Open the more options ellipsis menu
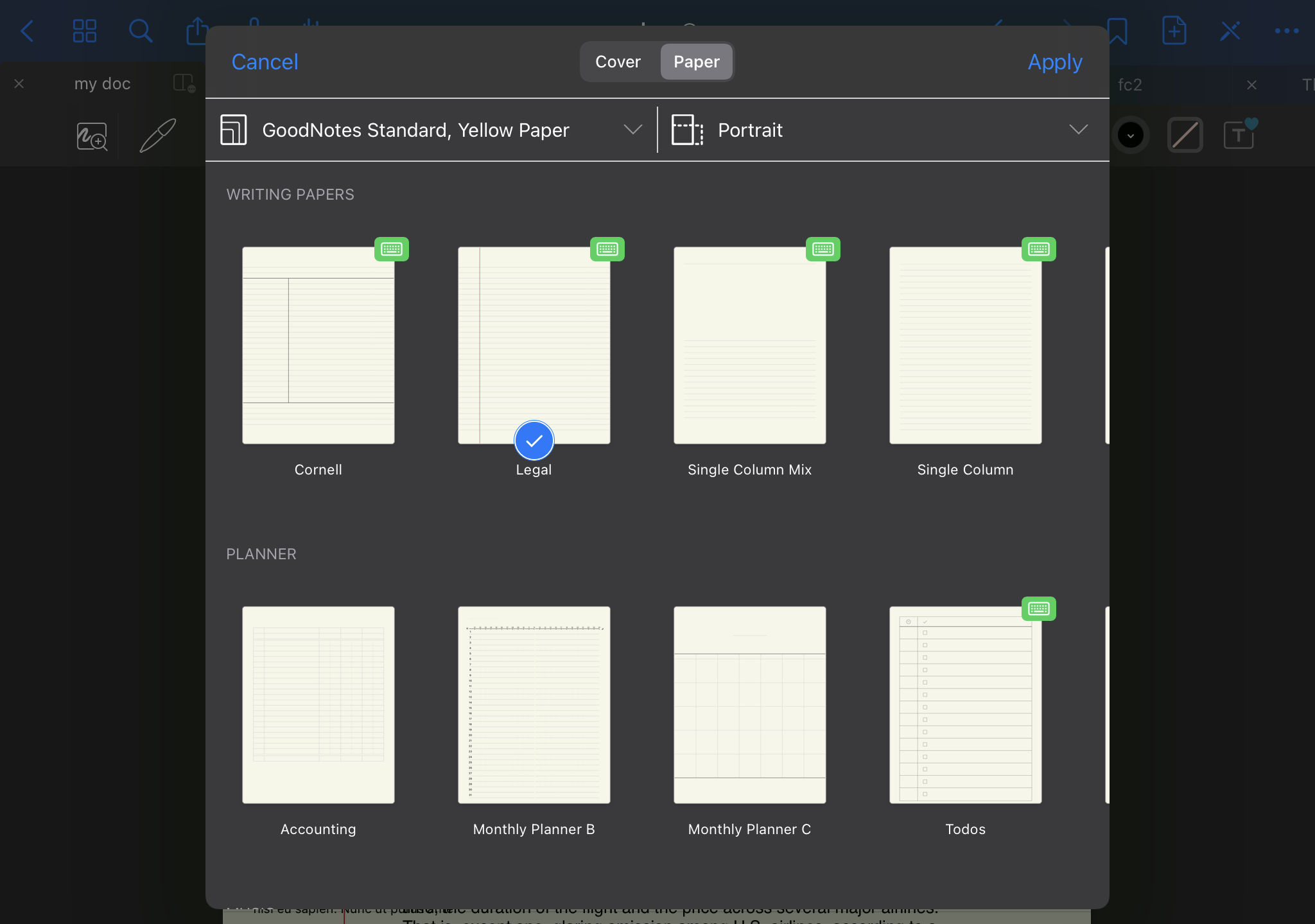This screenshot has width=1315, height=924. pos(1286,31)
